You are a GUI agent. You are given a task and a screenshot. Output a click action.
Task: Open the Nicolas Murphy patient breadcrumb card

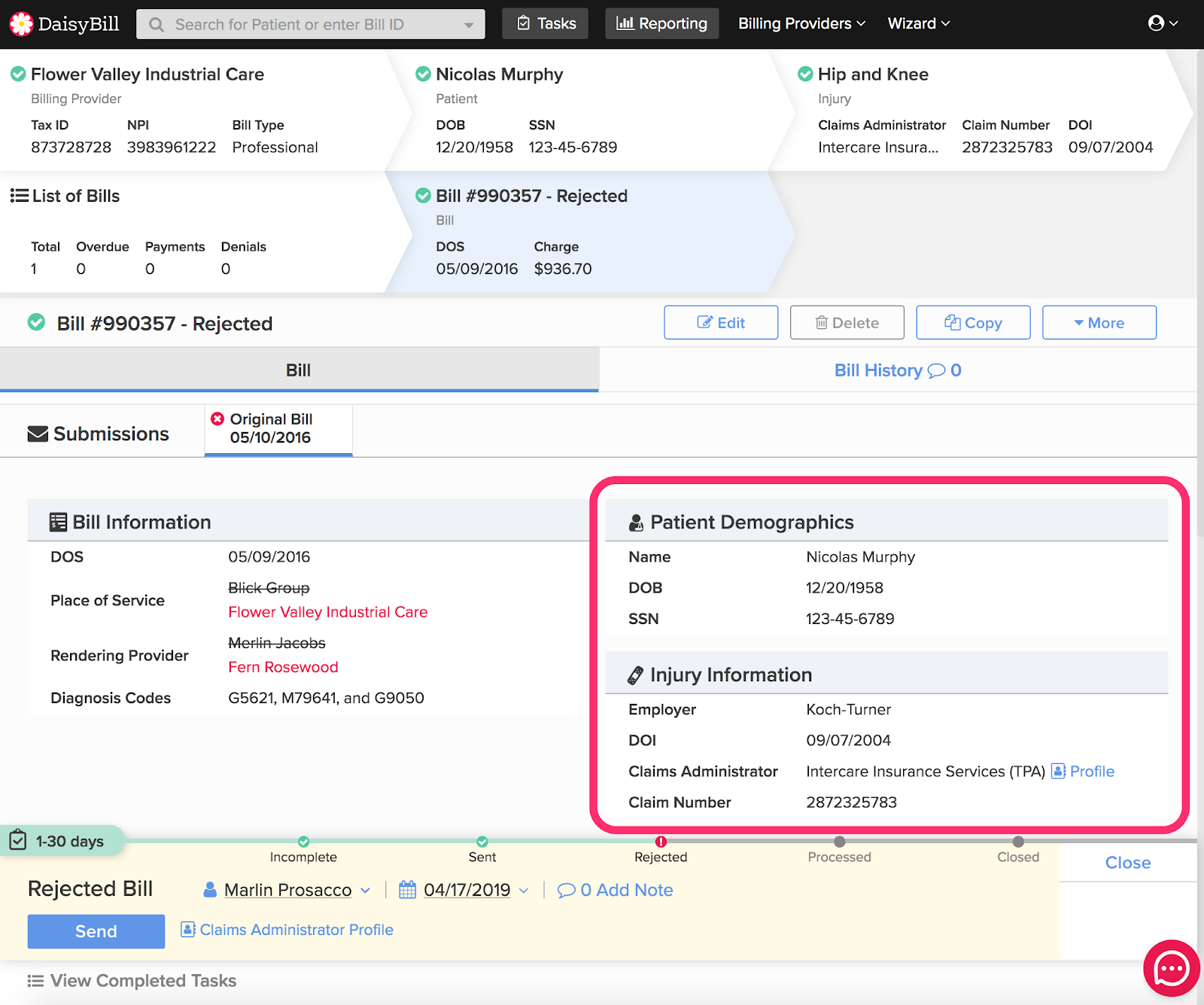591,110
